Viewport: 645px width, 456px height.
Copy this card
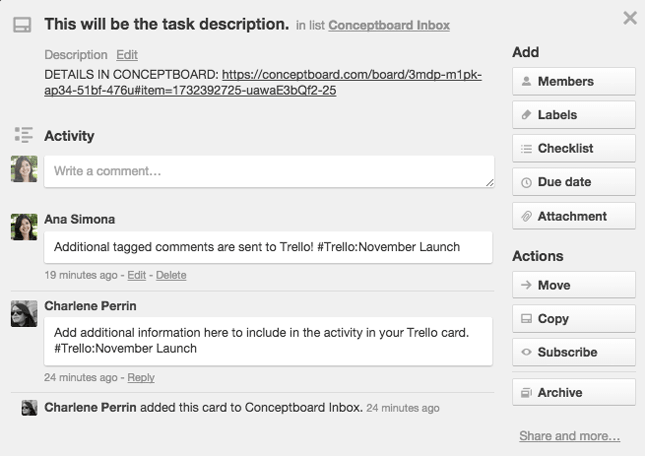point(574,319)
